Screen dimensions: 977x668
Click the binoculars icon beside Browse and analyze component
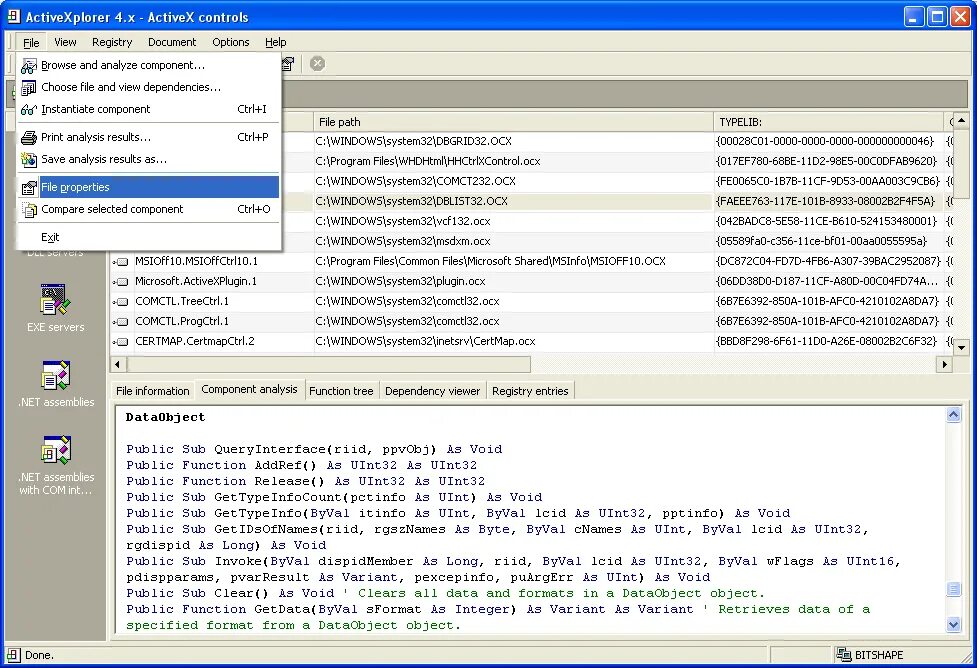(x=29, y=65)
